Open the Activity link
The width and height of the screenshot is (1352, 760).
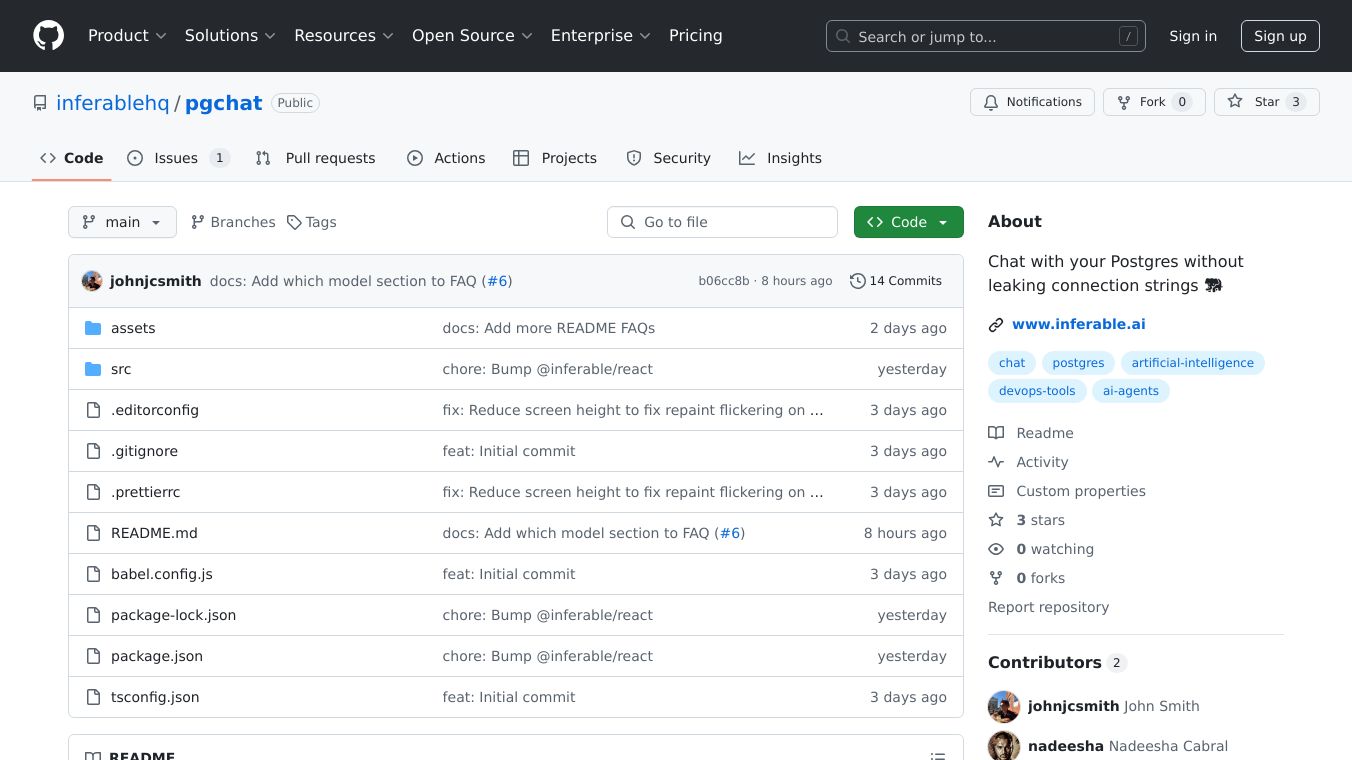(x=1028, y=462)
